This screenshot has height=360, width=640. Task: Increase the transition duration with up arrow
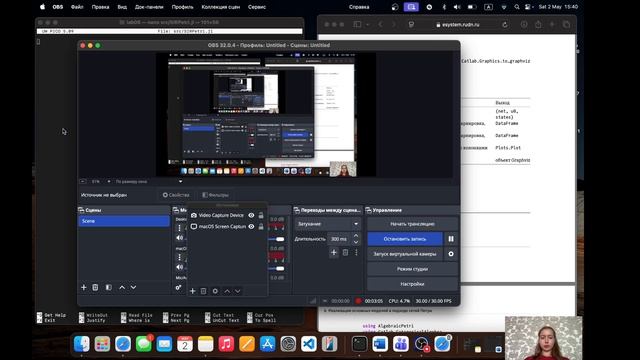click(x=356, y=236)
